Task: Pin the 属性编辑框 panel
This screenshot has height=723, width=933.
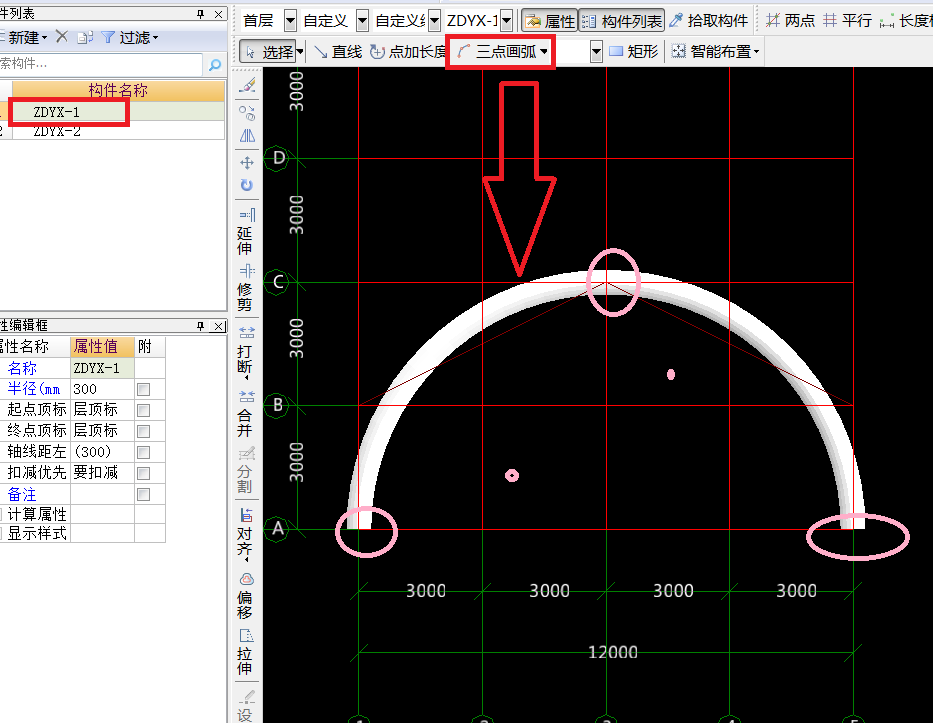Action: pos(201,325)
